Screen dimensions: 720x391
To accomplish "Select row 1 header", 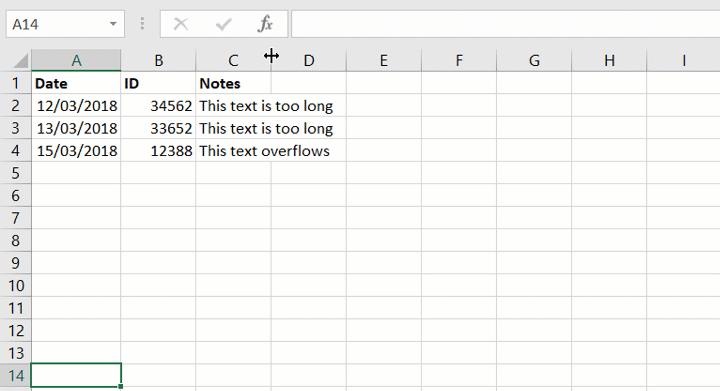I will point(16,83).
